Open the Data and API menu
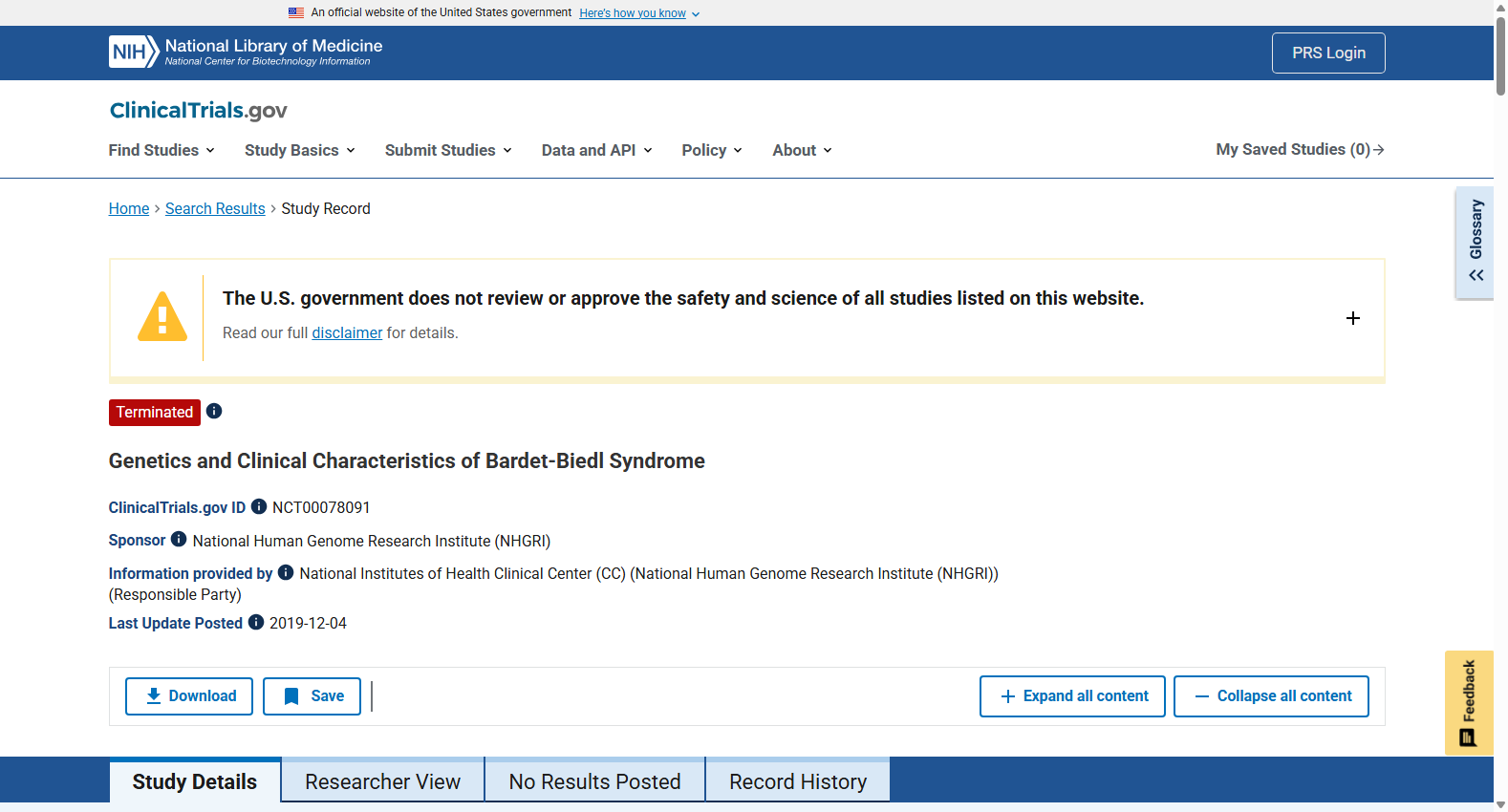The height and width of the screenshot is (812, 1508). [597, 150]
